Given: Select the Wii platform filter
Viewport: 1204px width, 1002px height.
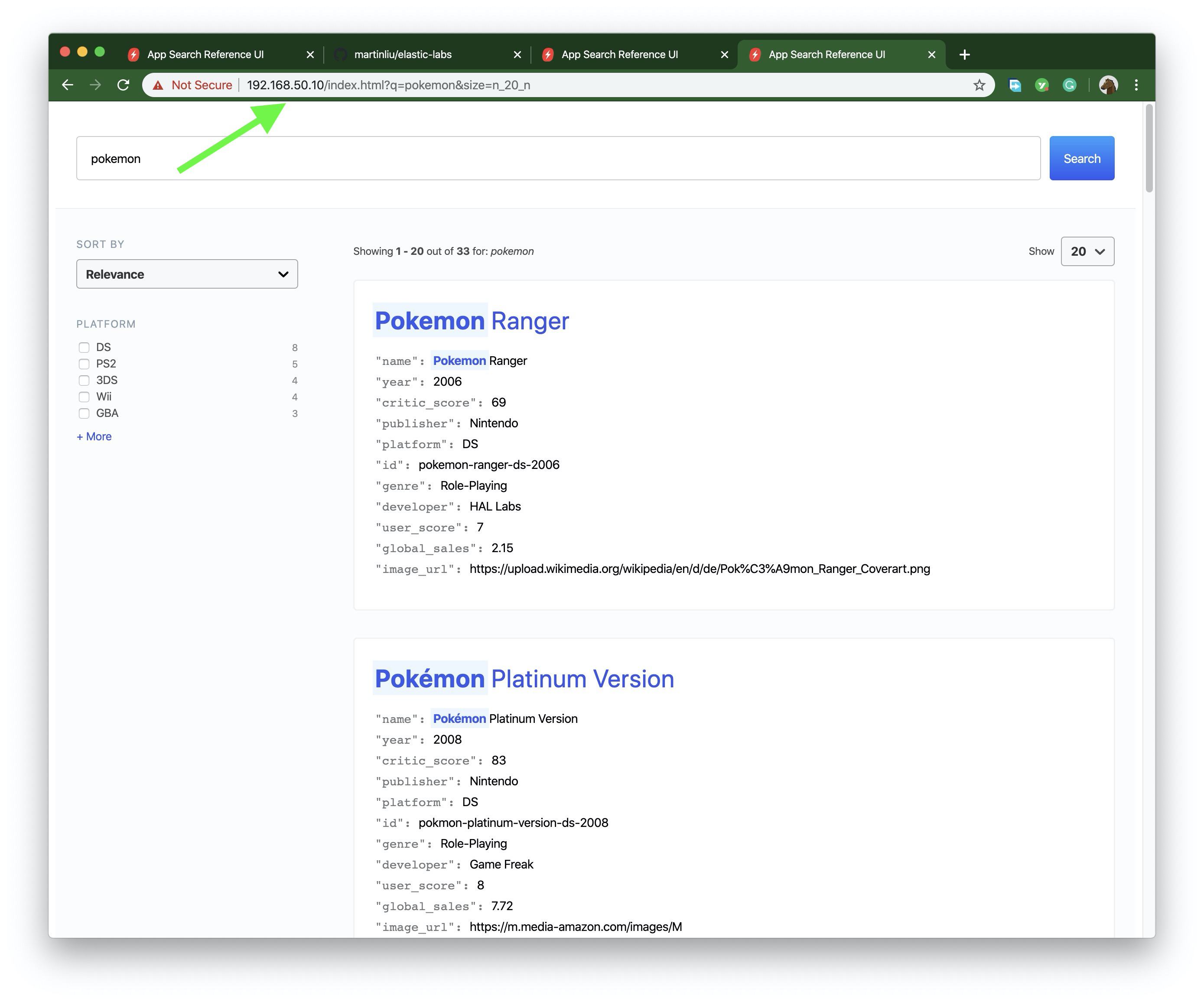Looking at the screenshot, I should (x=84, y=397).
